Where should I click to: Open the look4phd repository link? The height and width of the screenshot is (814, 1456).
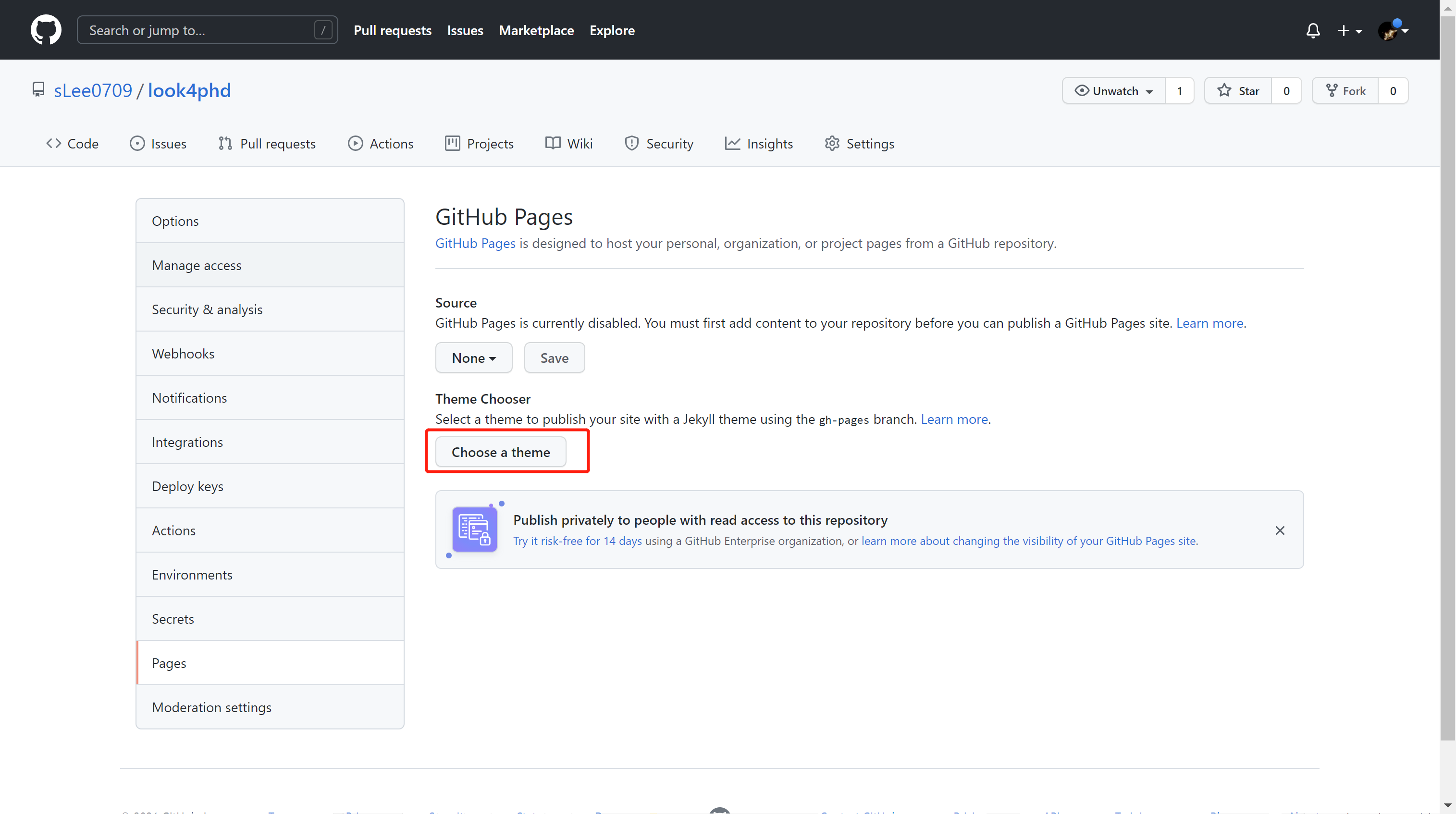tap(189, 90)
